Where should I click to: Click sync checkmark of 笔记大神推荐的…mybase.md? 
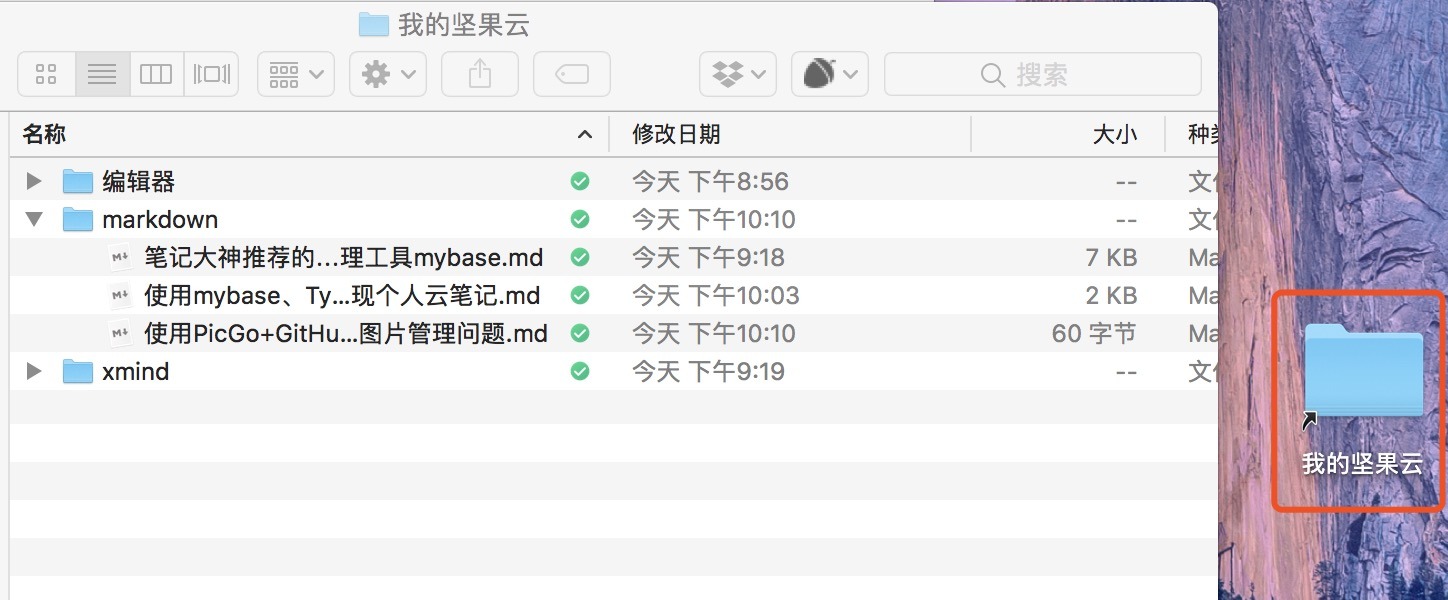[580, 257]
